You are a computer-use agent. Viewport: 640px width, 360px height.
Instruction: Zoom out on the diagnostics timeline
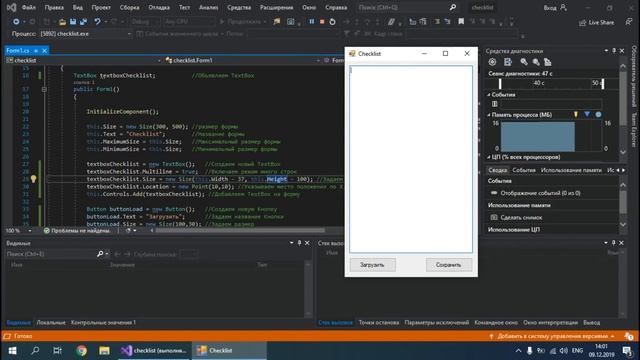(536, 62)
